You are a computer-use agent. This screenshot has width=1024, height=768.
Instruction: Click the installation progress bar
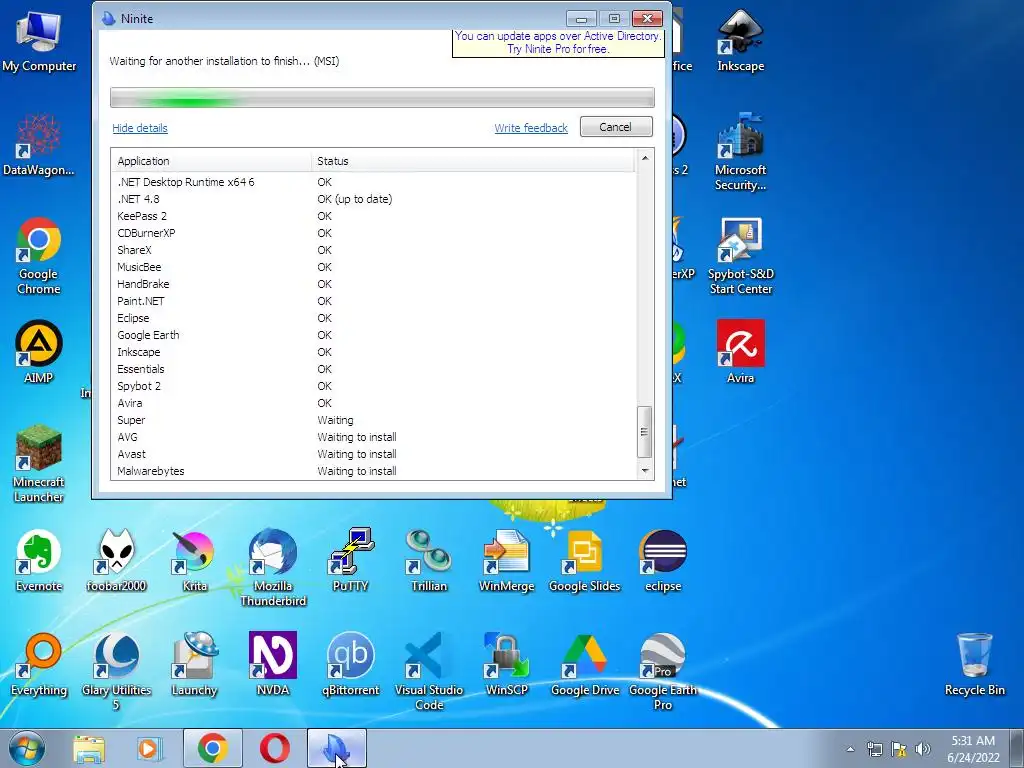tap(382, 97)
